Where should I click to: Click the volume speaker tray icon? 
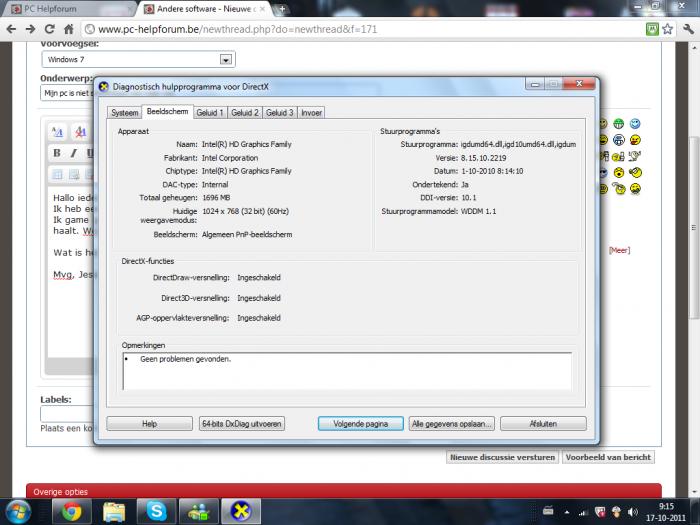click(x=632, y=512)
